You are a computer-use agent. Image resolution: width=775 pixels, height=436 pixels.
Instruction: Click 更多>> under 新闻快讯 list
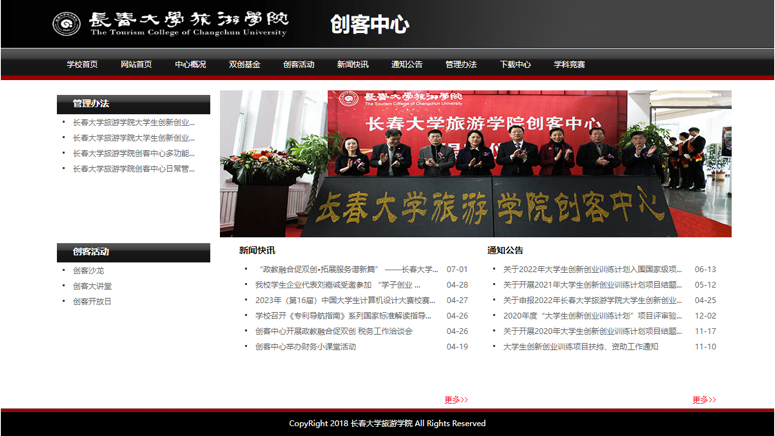456,399
